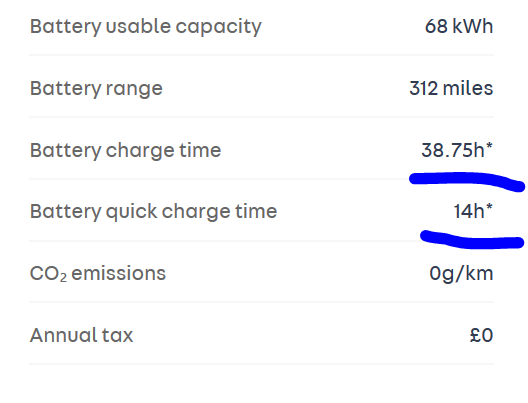Click the 'kWh' unit text
The image size is (528, 403).
(473, 26)
